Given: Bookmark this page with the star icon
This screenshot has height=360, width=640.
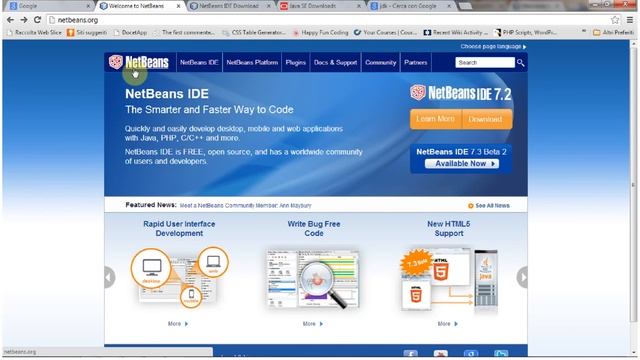Looking at the screenshot, I should tap(615, 20).
